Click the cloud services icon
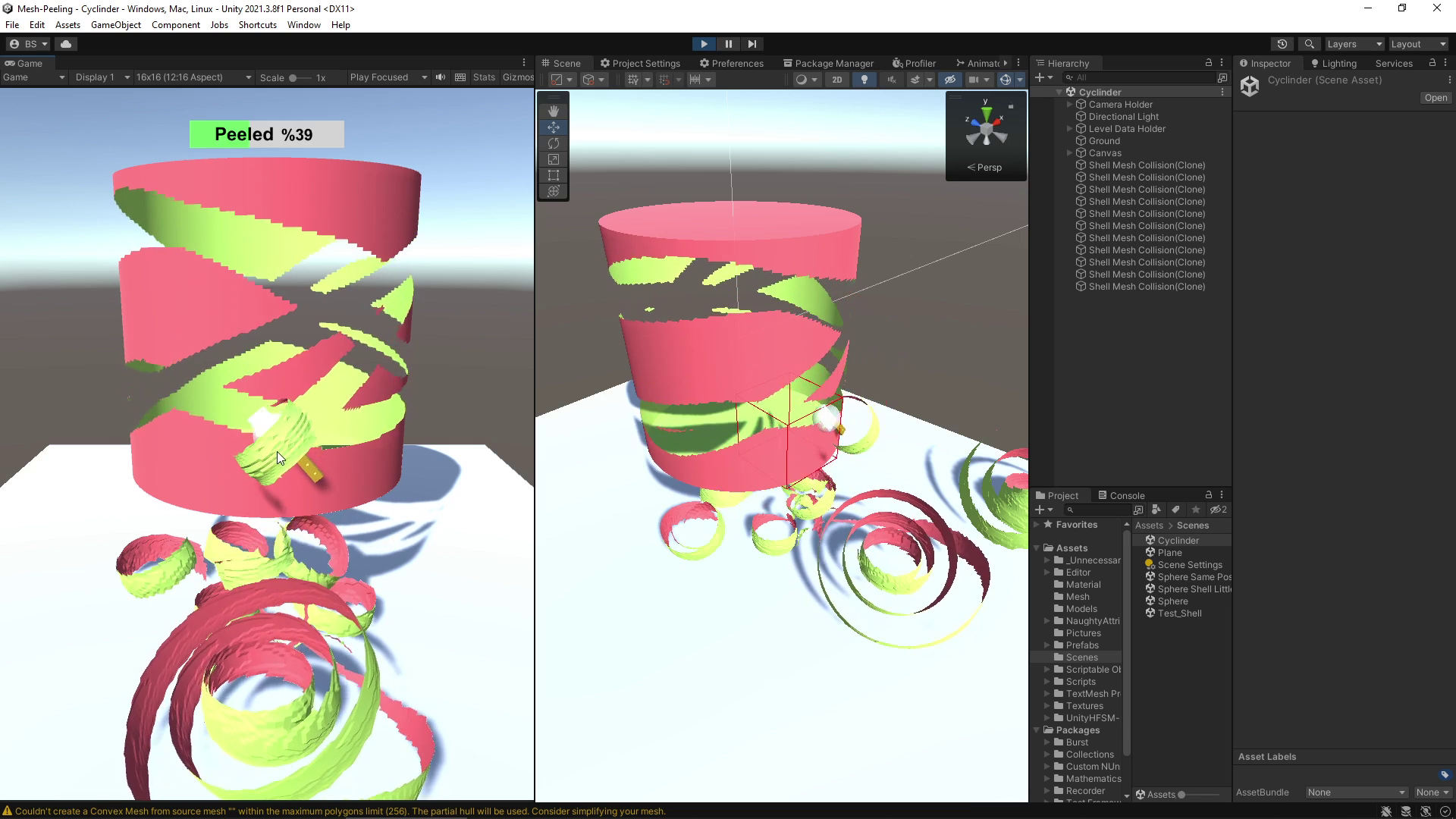The width and height of the screenshot is (1456, 819). tap(66, 44)
